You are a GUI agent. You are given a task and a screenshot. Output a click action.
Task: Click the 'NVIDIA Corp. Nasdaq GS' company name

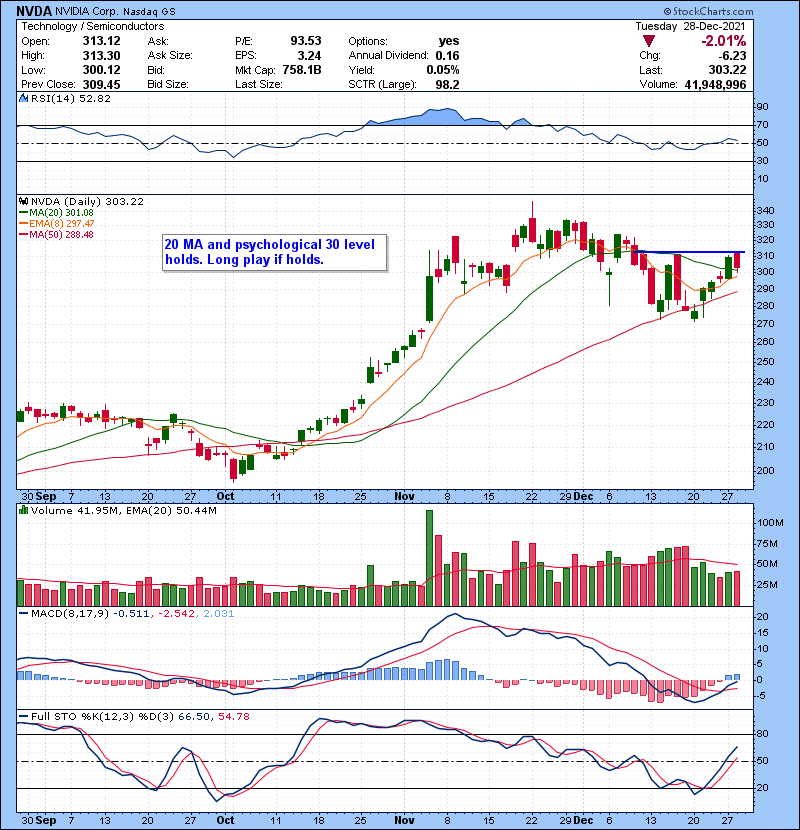pyautogui.click(x=115, y=11)
